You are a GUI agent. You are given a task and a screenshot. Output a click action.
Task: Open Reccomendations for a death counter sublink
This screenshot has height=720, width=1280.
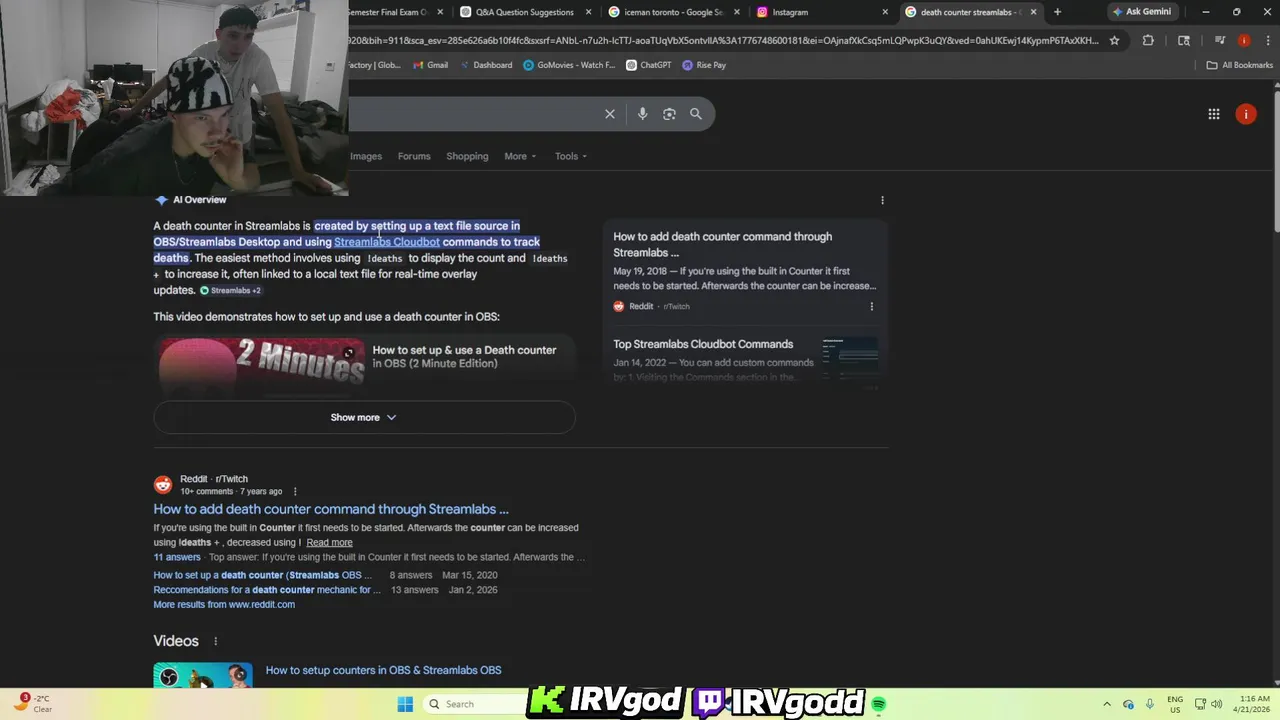pos(267,590)
